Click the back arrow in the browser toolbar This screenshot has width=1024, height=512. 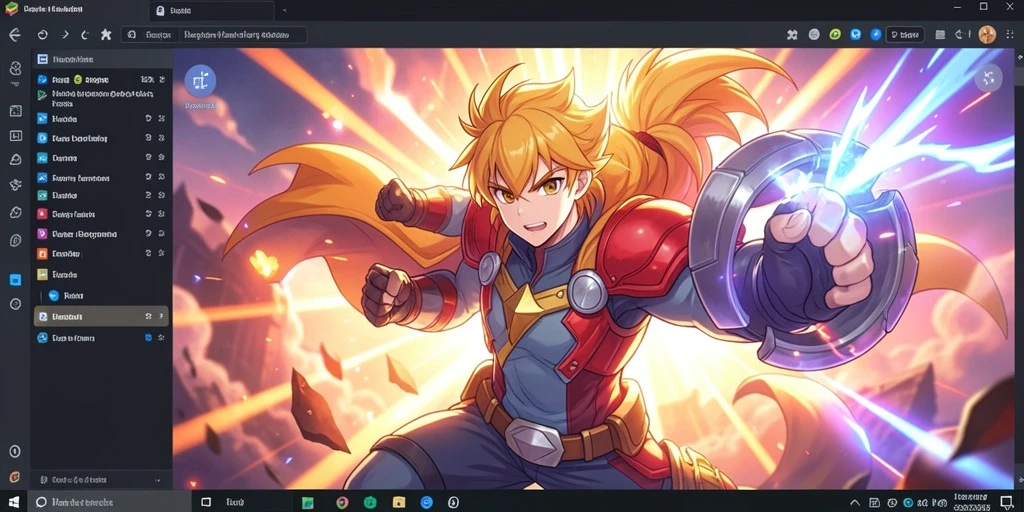click(x=14, y=35)
